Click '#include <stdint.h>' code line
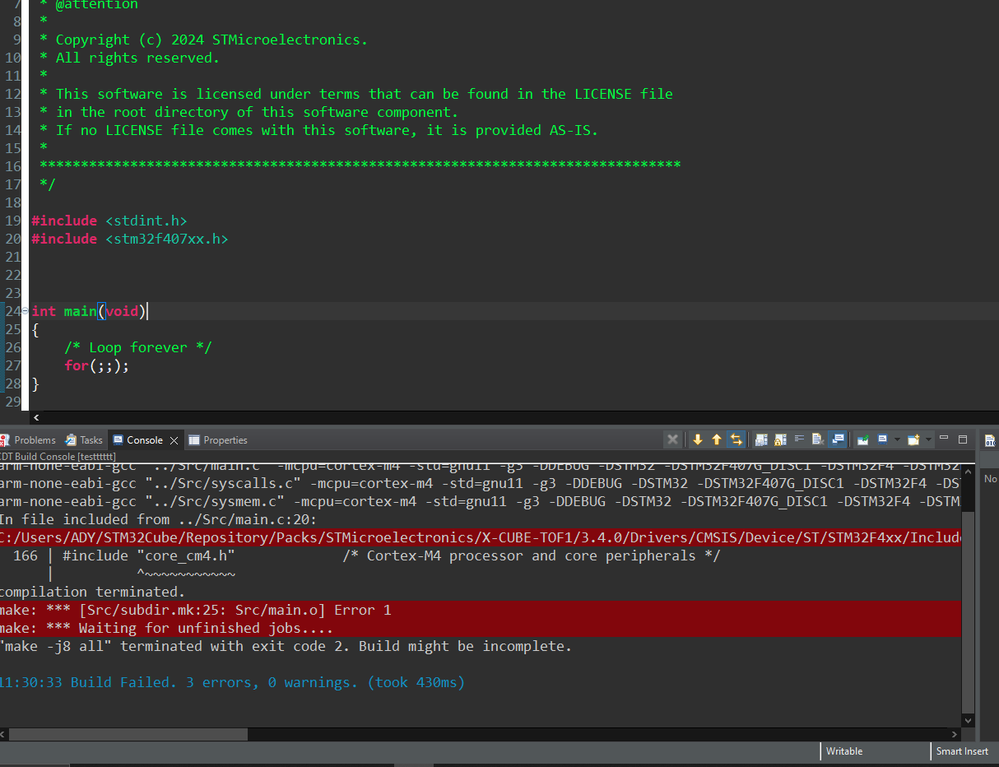Screen dimensions: 999x767 tap(110, 221)
